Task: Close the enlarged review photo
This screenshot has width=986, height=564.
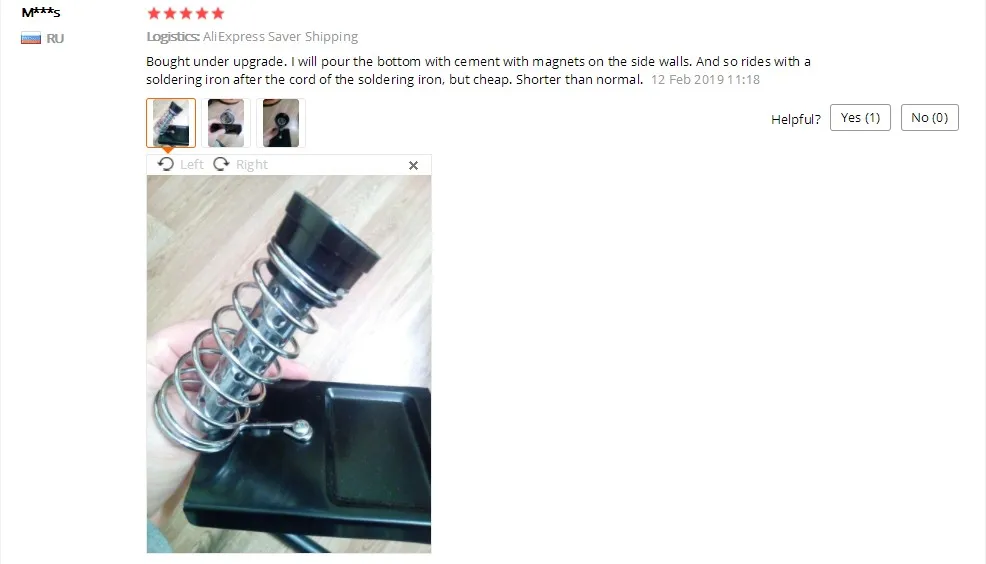Action: pyautogui.click(x=413, y=165)
